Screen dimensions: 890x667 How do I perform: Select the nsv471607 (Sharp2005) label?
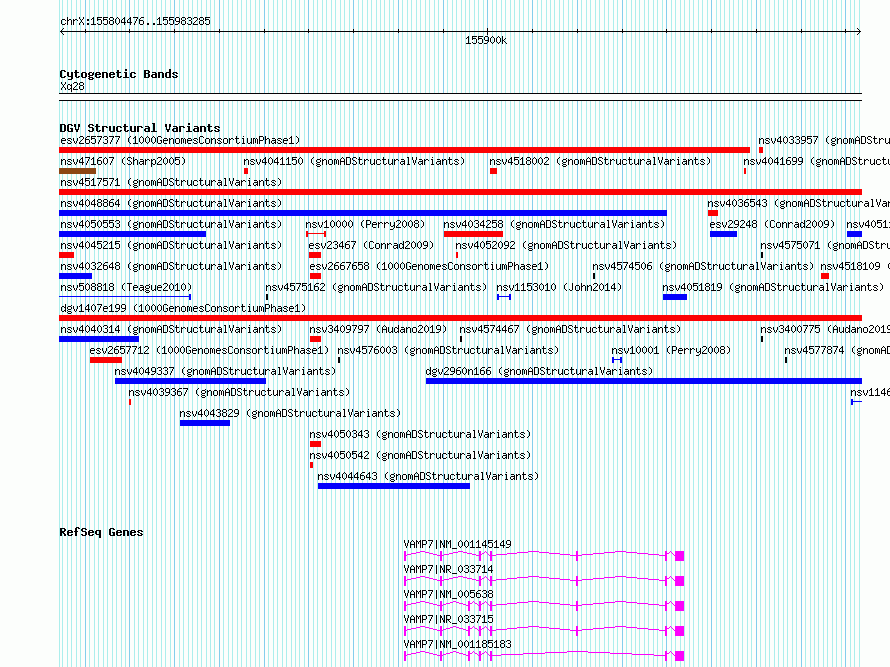[x=123, y=161]
